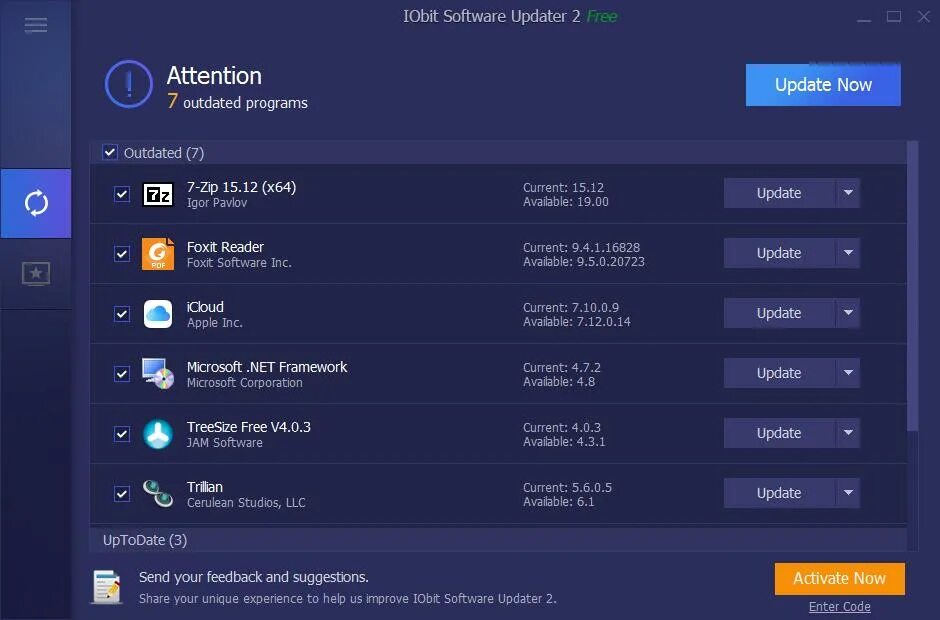Toggle the Outdated (7) select-all checkbox
Image resolution: width=940 pixels, height=620 pixels.
pos(110,152)
